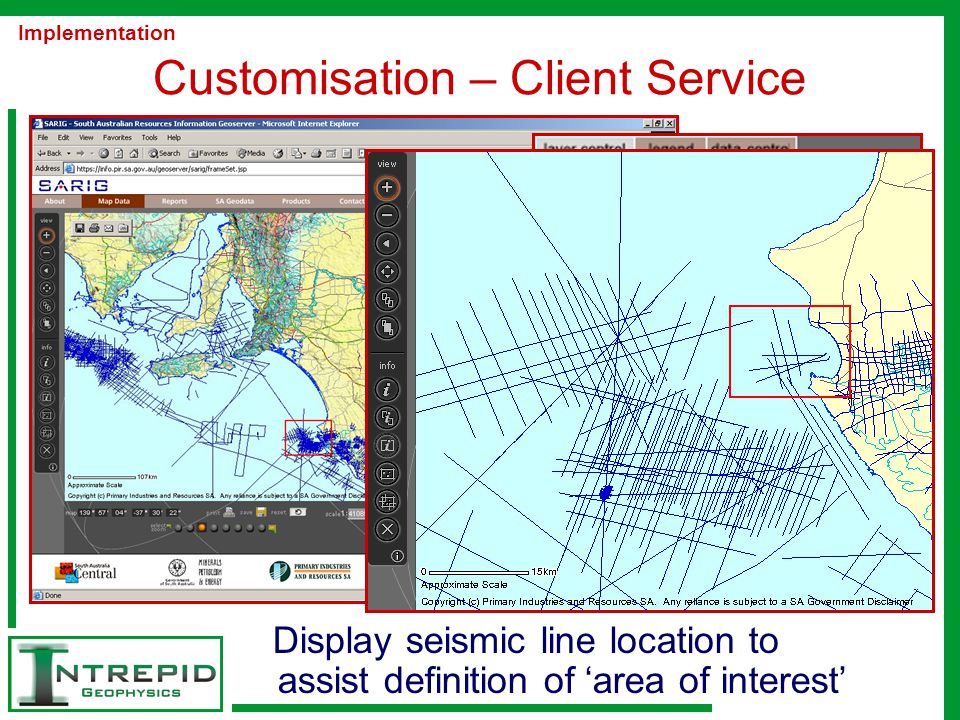The width and height of the screenshot is (960, 720).
Task: Click the X clear tool in enlarged panel
Action: click(386, 529)
